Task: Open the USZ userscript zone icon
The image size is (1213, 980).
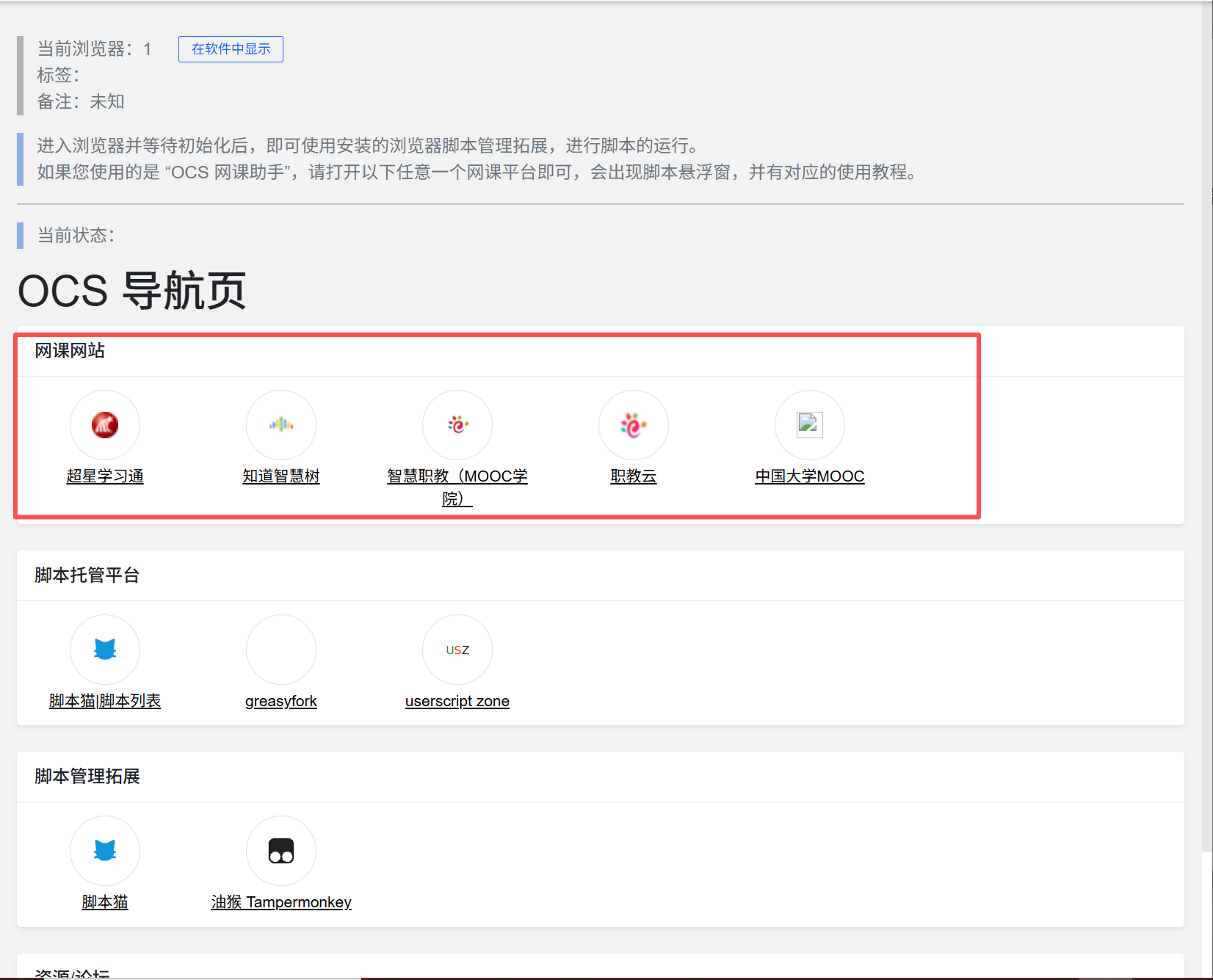Action: click(x=457, y=650)
